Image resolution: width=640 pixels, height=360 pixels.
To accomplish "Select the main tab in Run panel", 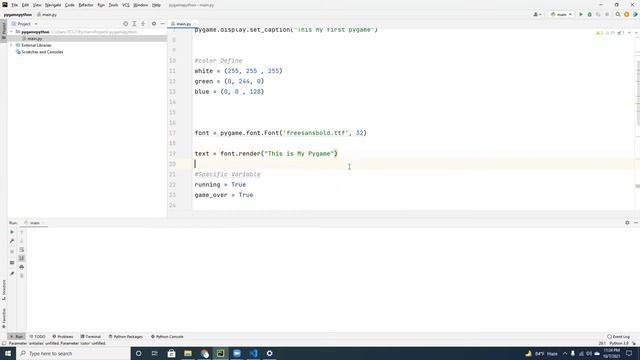I will (34, 223).
